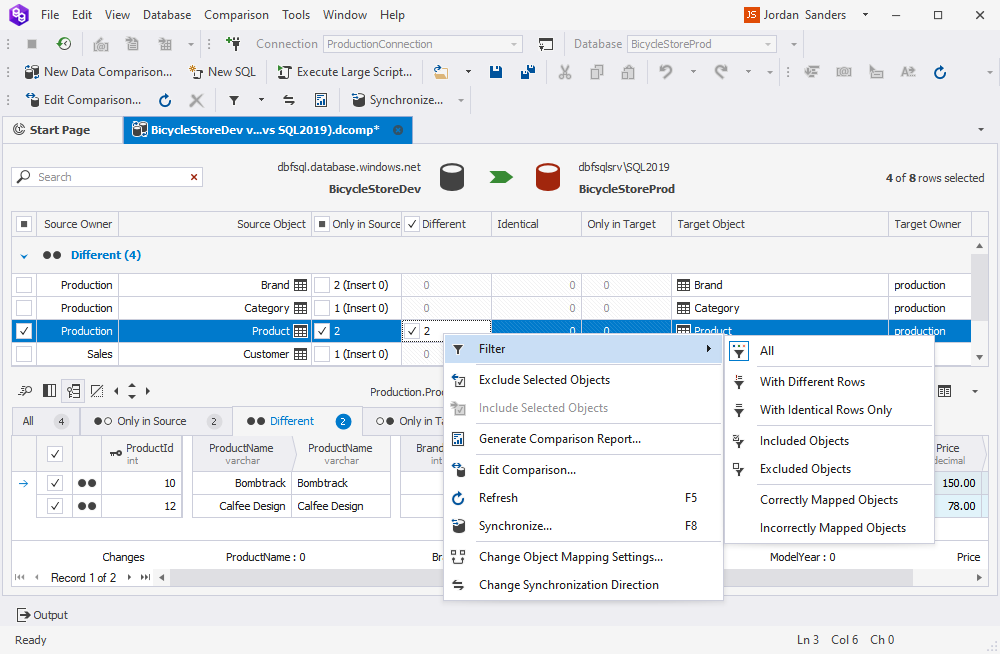Screen dimensions: 1000x654
Task: Check the Sales Customer row checkbox
Action: tap(24, 354)
